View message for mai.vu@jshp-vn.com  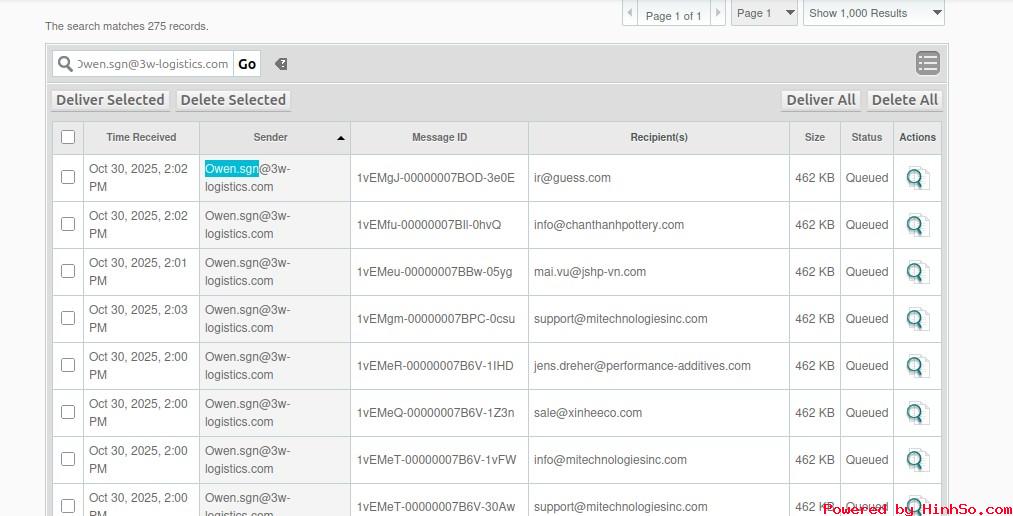917,272
